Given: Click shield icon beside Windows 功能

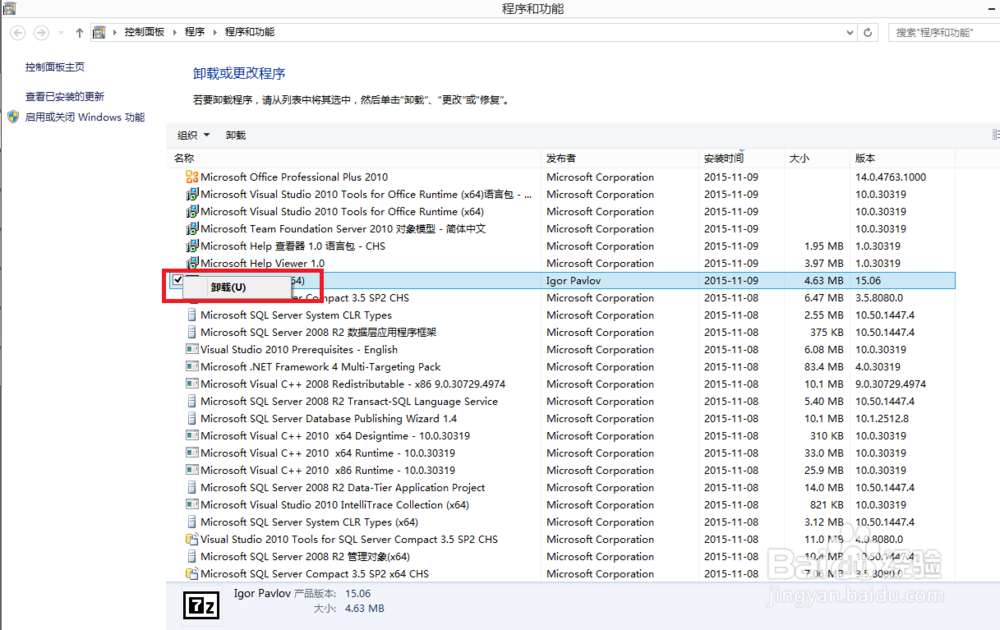Looking at the screenshot, I should (13, 117).
